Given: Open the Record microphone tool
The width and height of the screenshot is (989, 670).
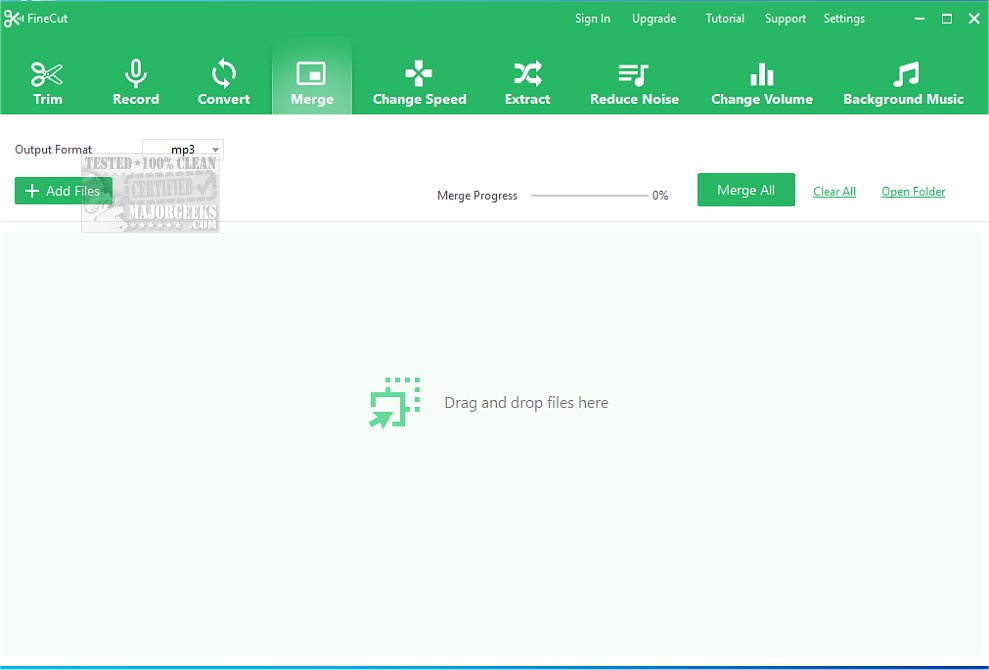Looking at the screenshot, I should 136,83.
